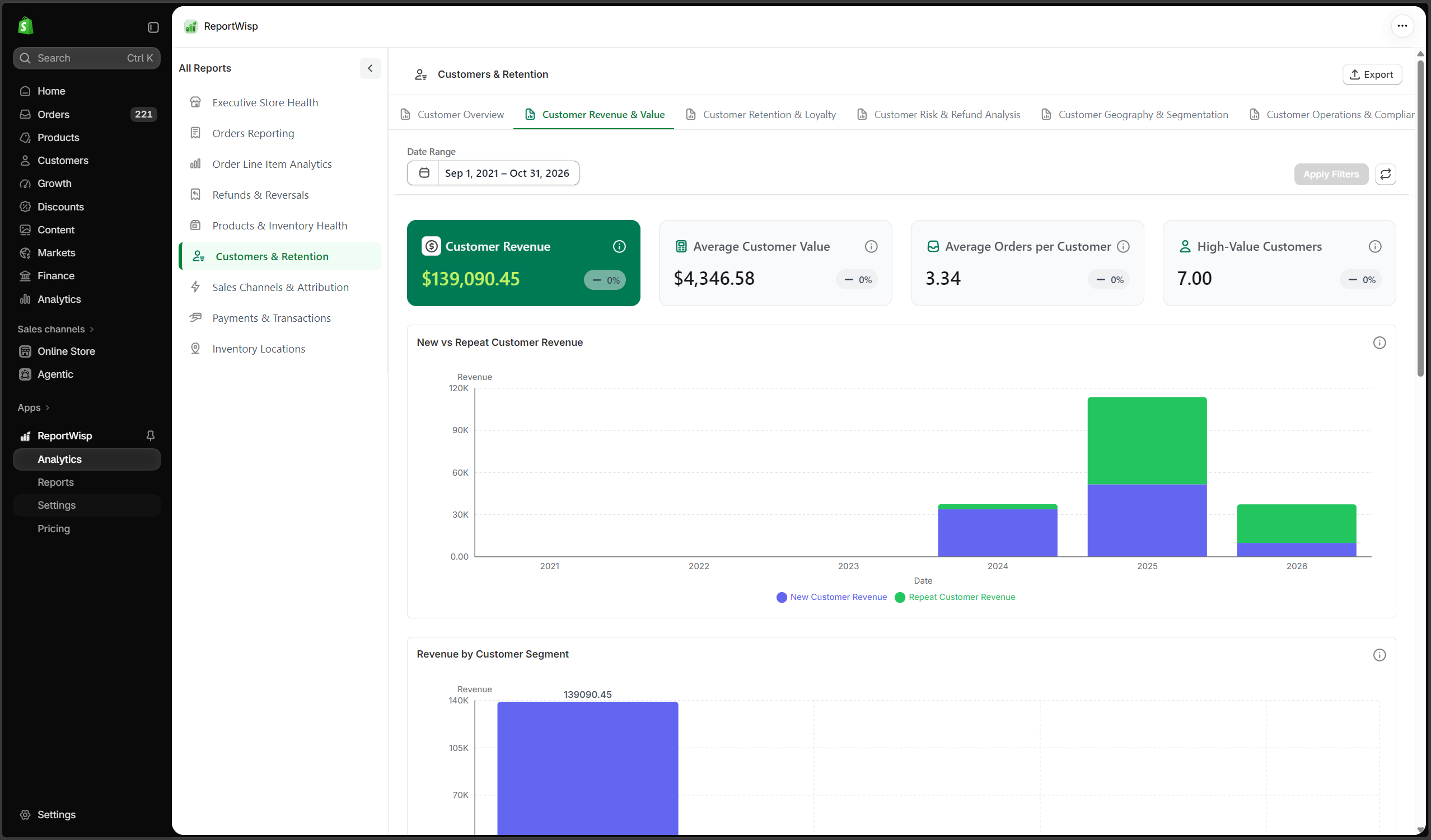
Task: Expand the Sales channels section
Action: pyautogui.click(x=55, y=329)
